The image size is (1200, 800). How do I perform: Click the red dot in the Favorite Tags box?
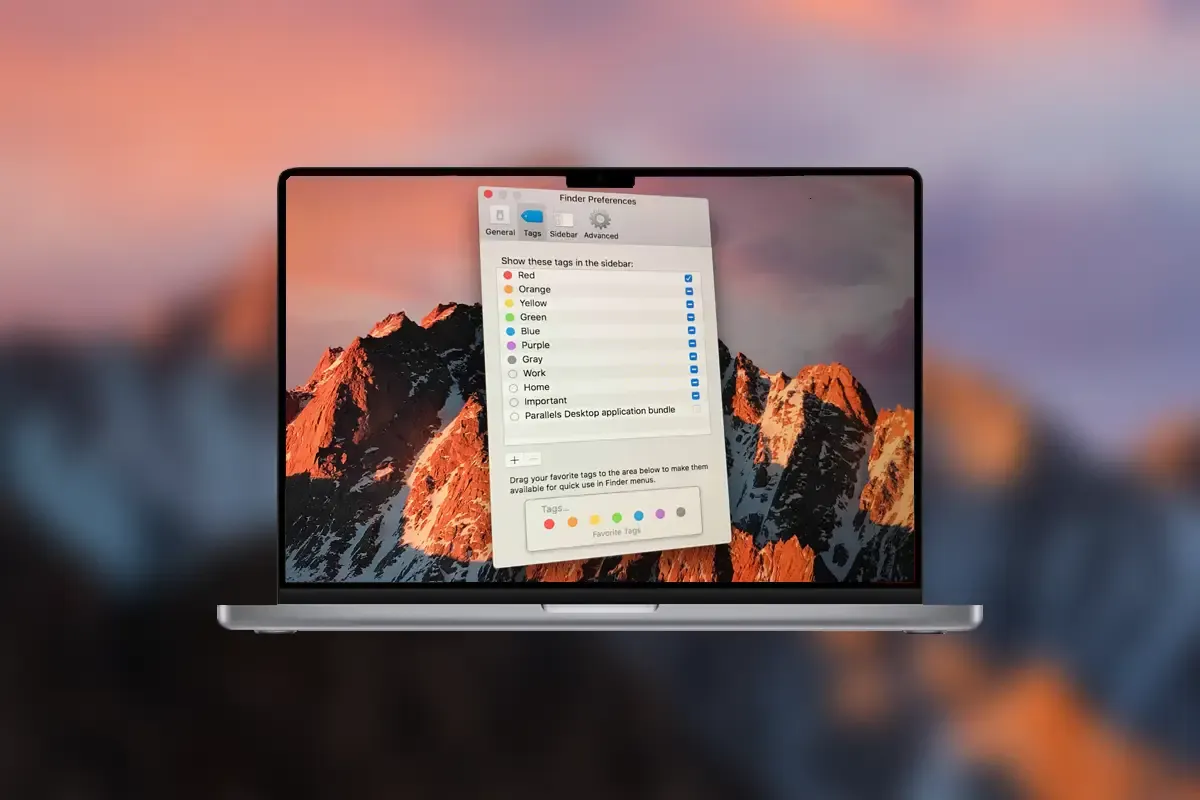[549, 524]
